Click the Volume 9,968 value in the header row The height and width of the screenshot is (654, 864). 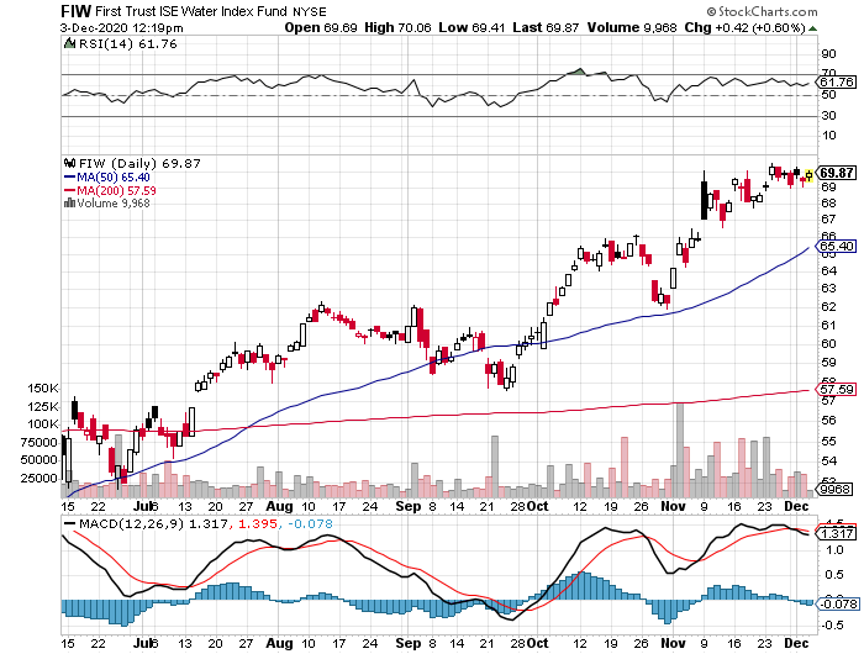tap(631, 28)
